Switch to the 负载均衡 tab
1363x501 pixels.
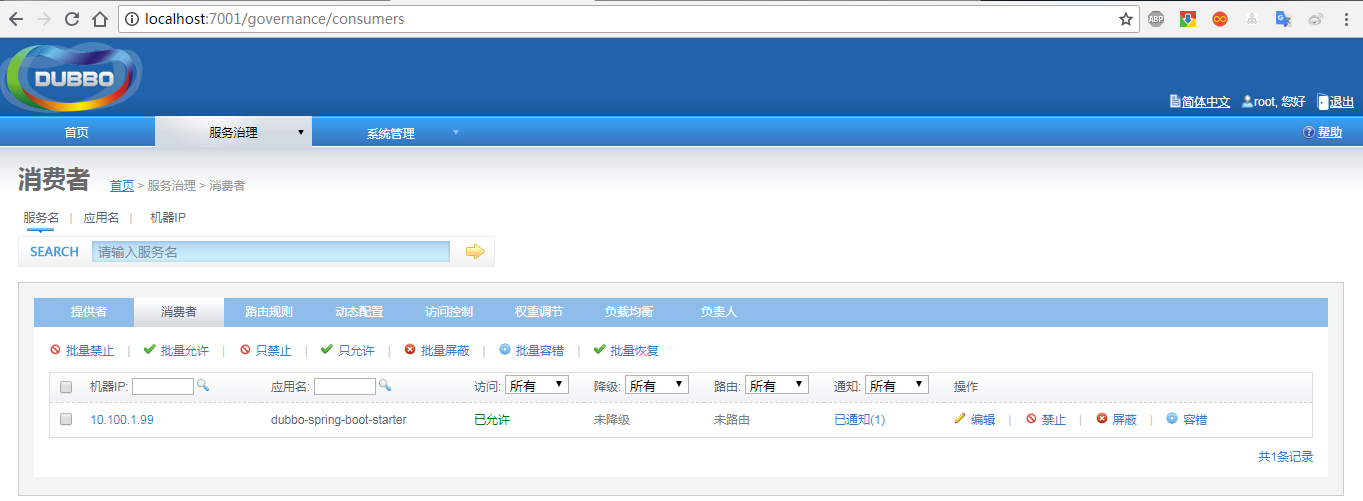tap(629, 312)
